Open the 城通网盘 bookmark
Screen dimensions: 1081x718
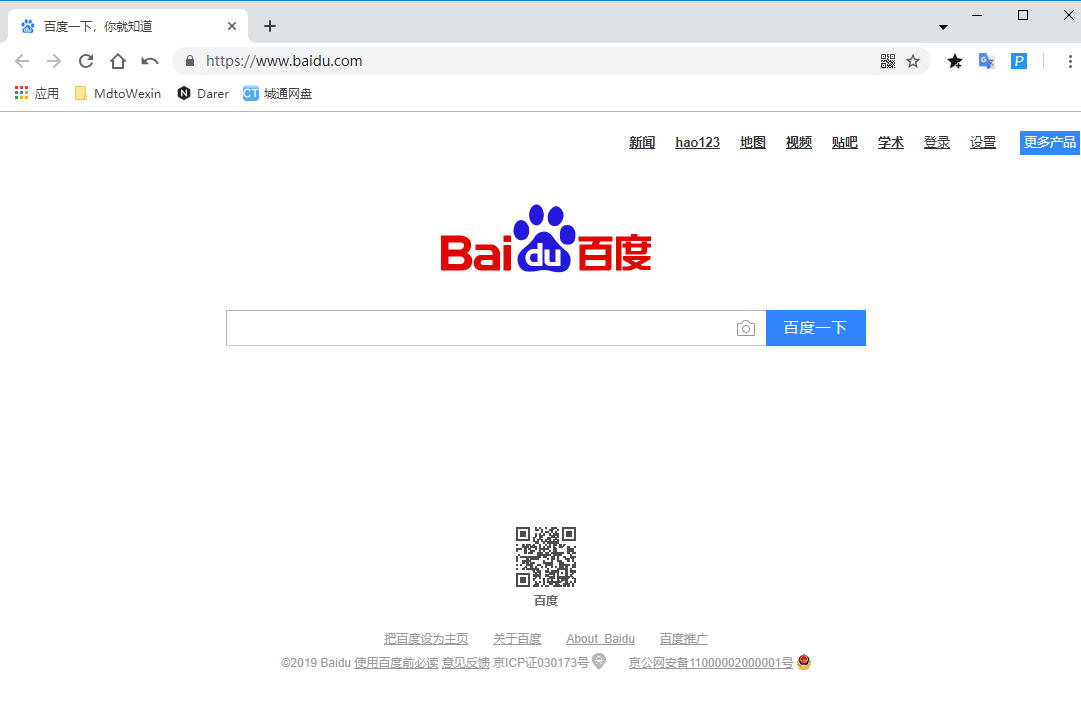[x=277, y=93]
